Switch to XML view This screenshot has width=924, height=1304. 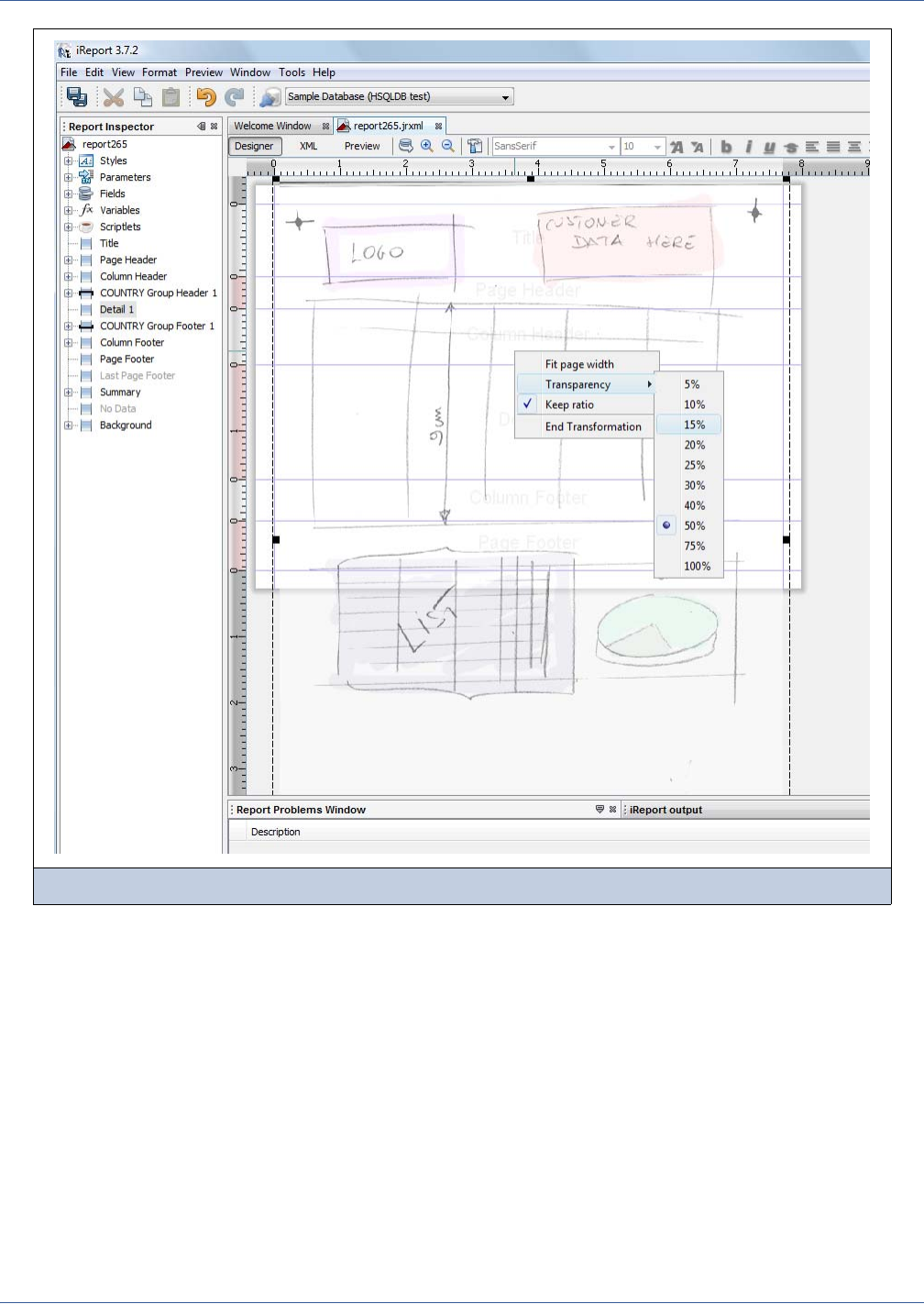309,147
